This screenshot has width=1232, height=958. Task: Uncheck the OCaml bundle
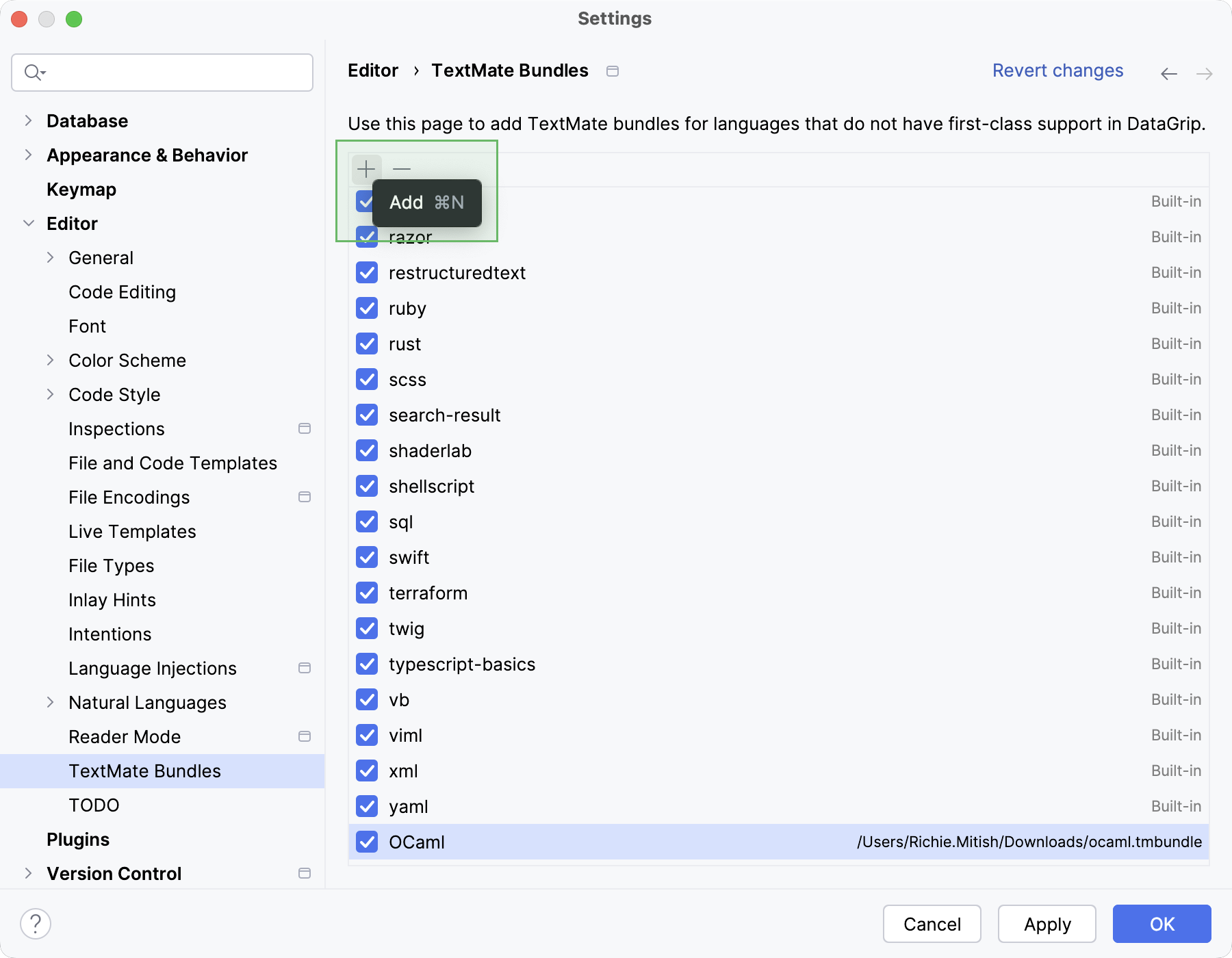point(367,842)
